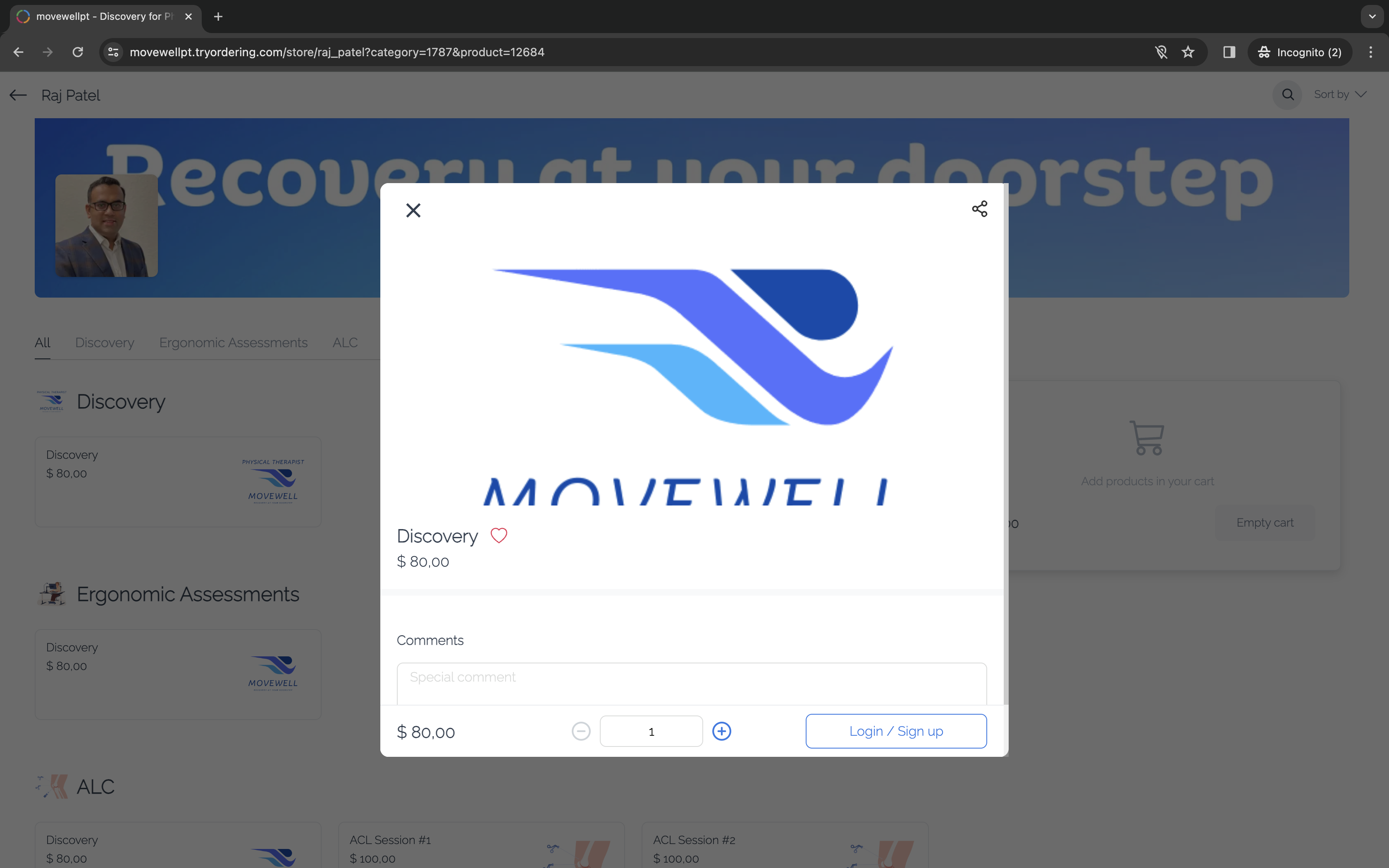The height and width of the screenshot is (868, 1389).
Task: Reload the page
Action: [x=77, y=52]
